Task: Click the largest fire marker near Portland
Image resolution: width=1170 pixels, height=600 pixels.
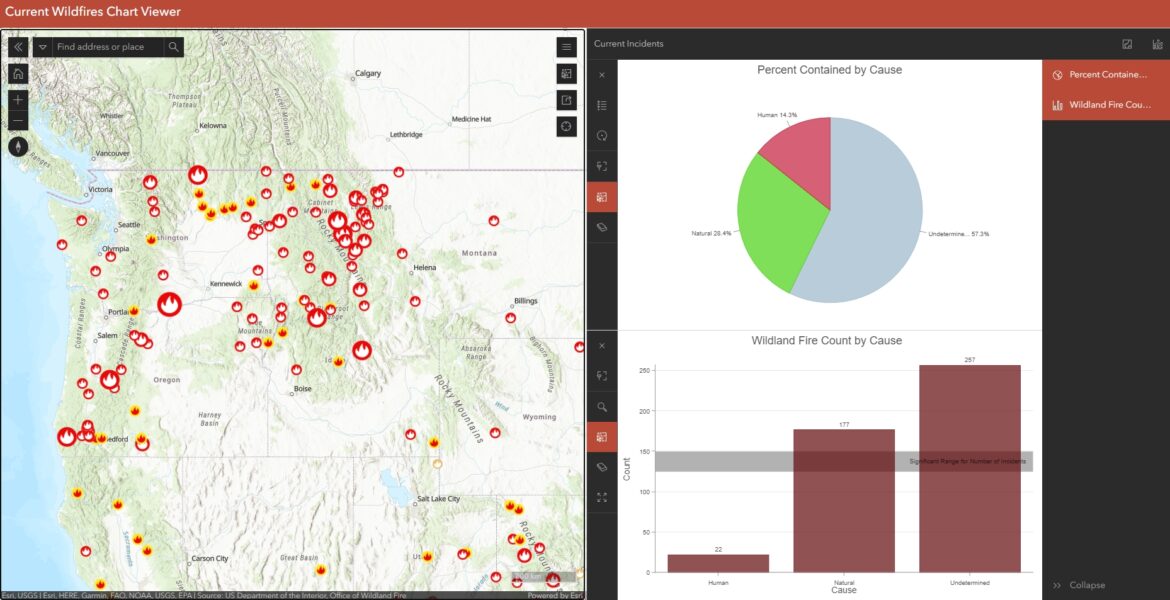Action: tap(169, 304)
